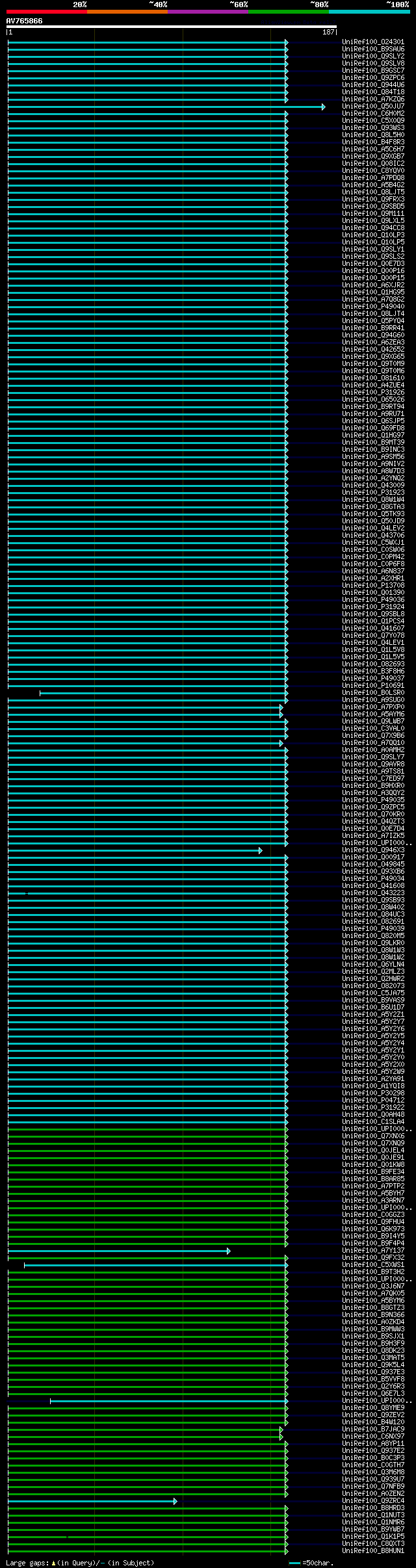The width and height of the screenshot is (416, 1568).
Task: Click label UniRef100_A7PXP0
Action: tap(373, 707)
